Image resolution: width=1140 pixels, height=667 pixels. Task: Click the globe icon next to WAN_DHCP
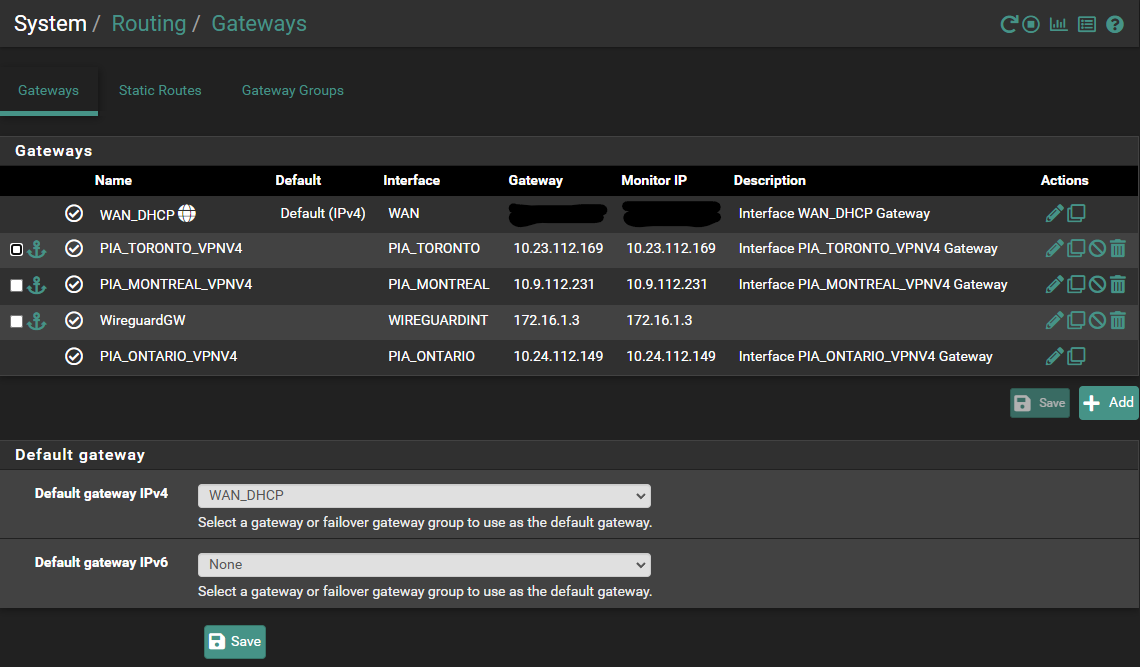[187, 213]
